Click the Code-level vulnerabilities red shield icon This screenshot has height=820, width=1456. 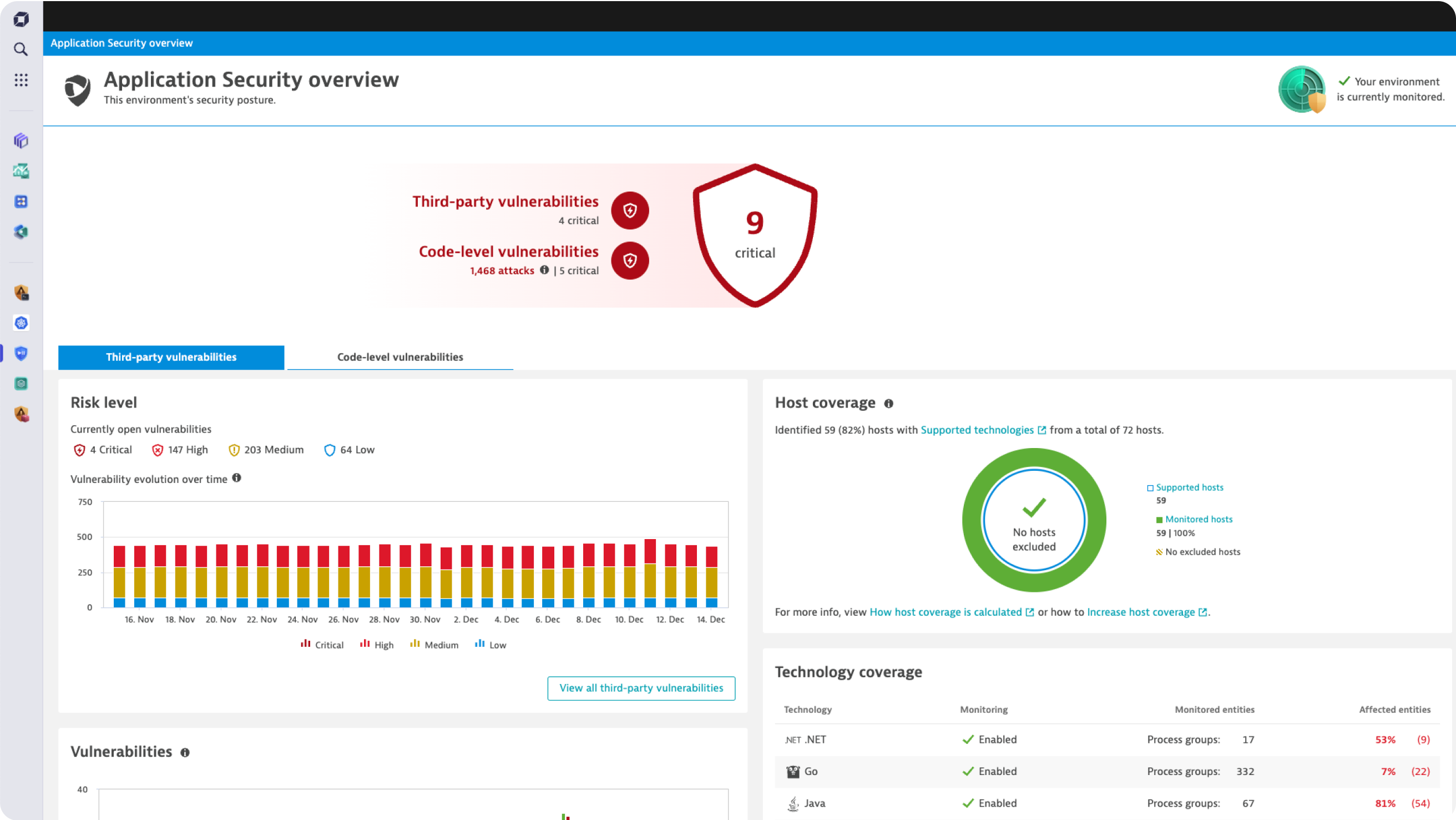(630, 261)
